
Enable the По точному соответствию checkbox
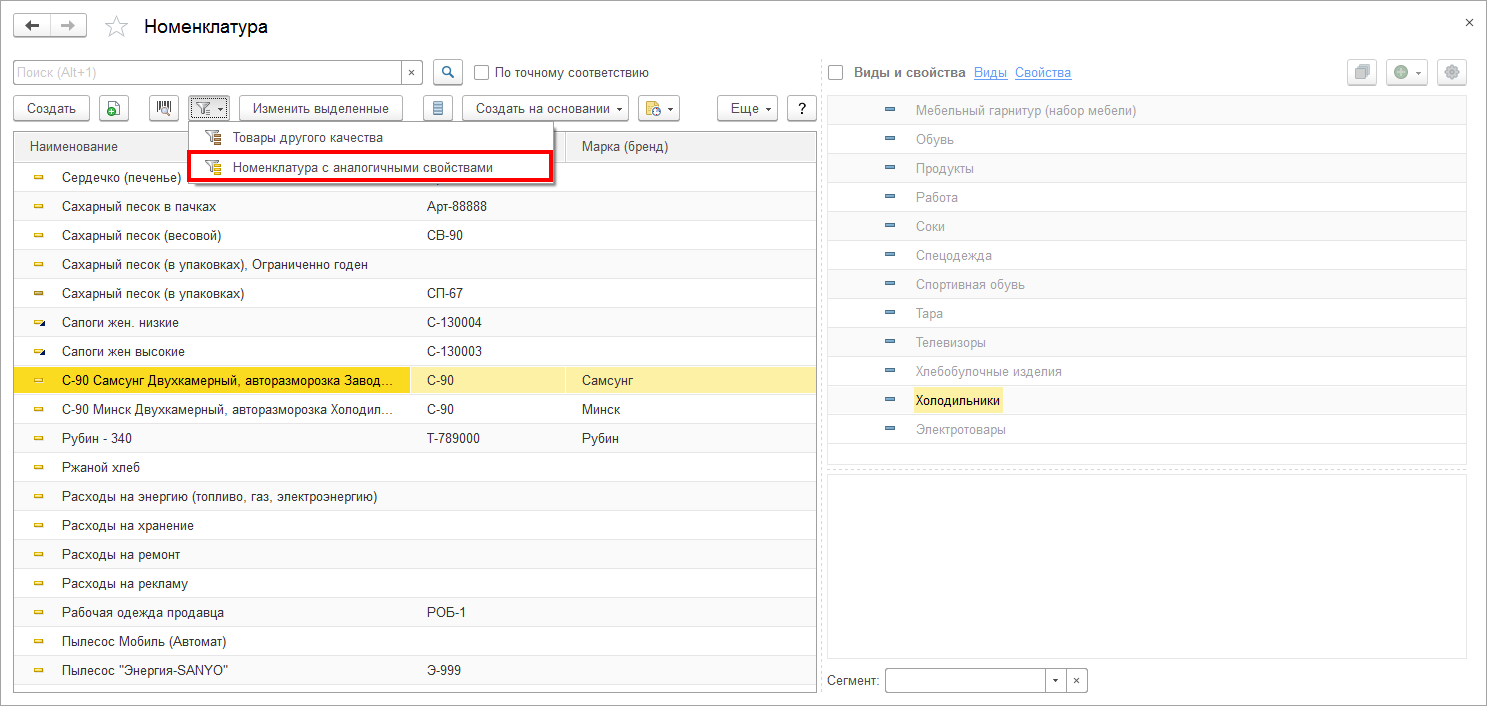click(x=481, y=72)
